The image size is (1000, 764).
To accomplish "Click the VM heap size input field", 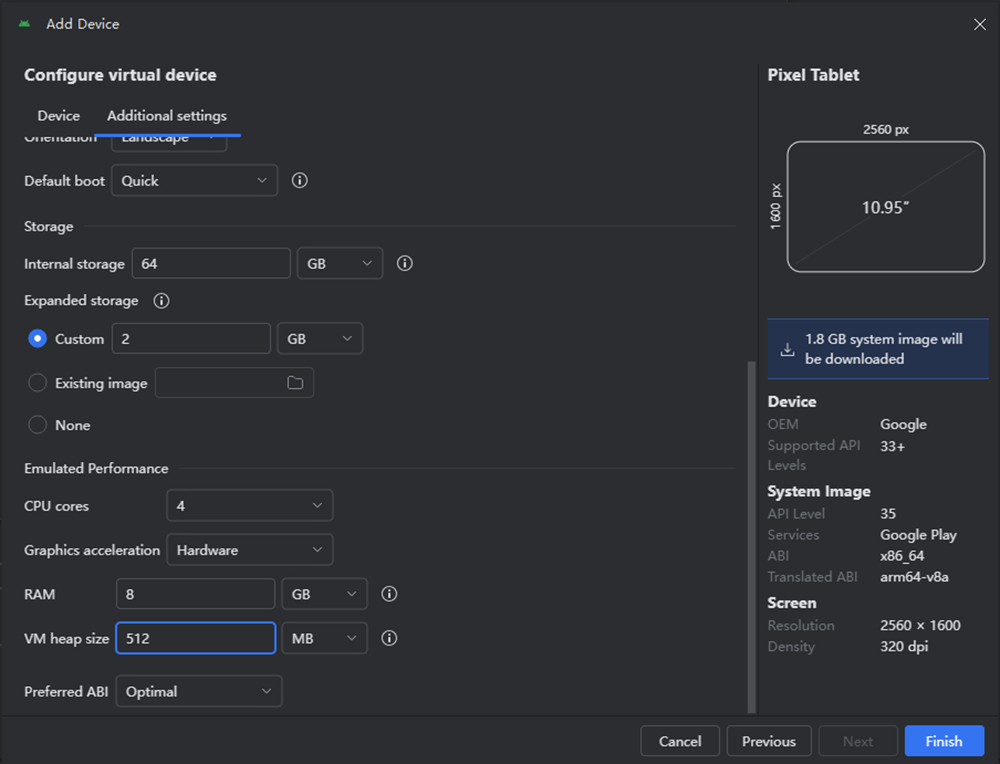I will (x=195, y=638).
